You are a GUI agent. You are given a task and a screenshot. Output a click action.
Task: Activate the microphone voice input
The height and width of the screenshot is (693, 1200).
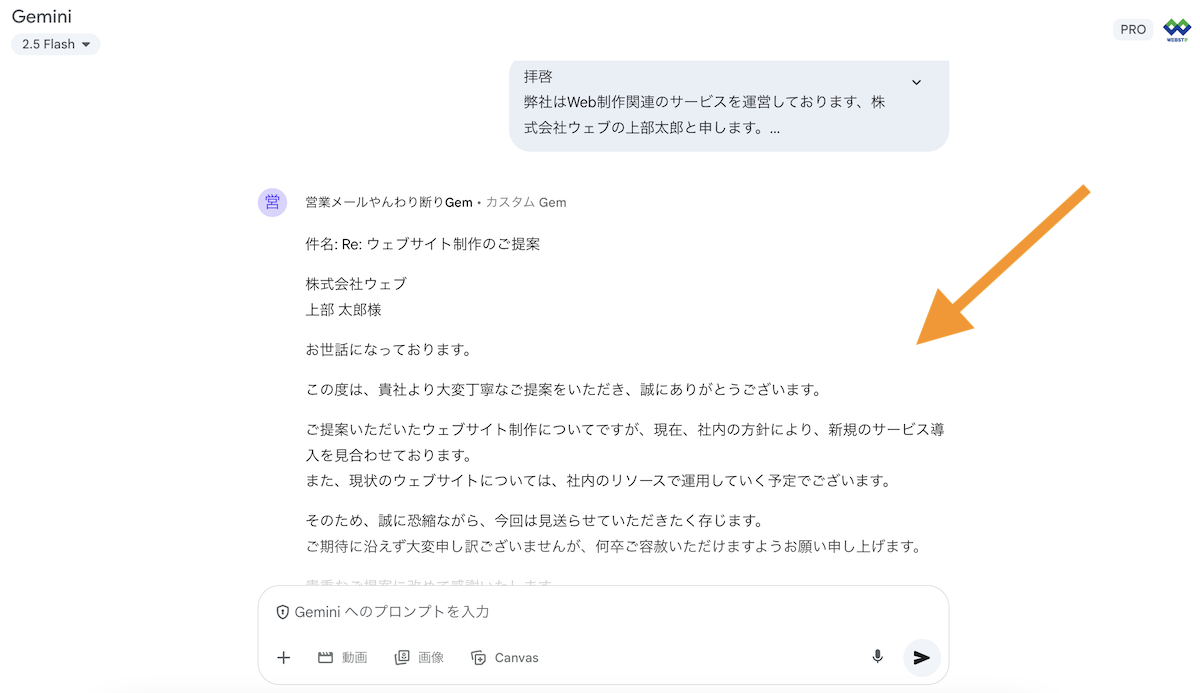coord(877,657)
